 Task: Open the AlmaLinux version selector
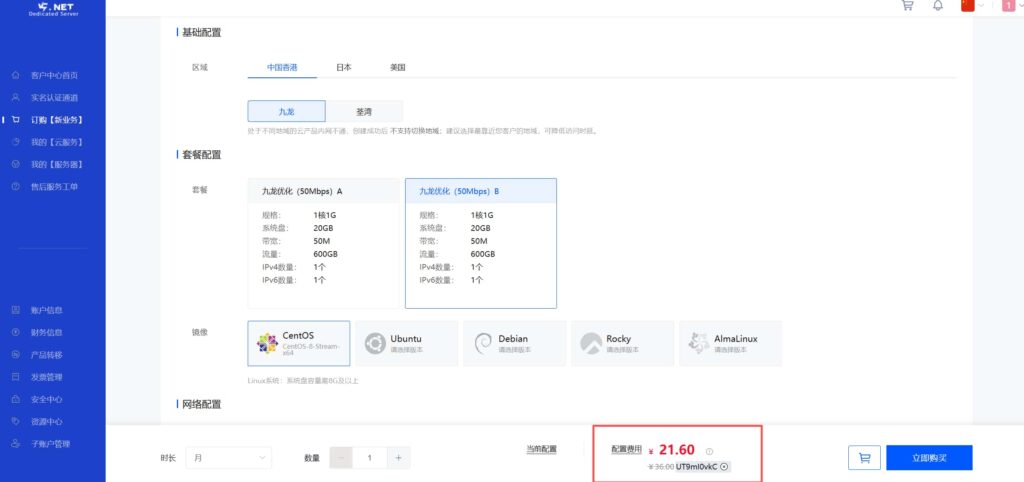click(730, 343)
